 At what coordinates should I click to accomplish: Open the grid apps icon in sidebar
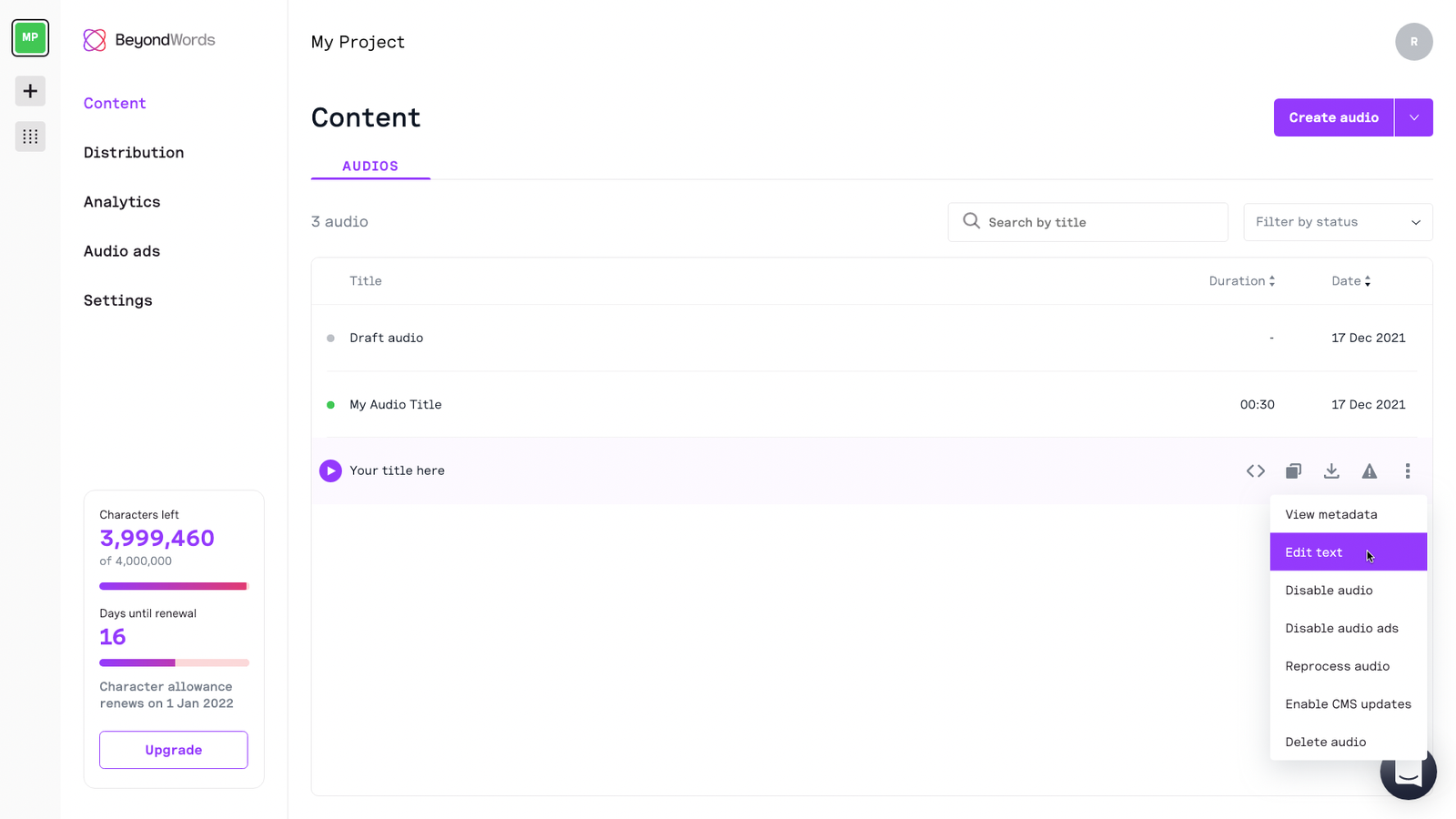pos(30,136)
